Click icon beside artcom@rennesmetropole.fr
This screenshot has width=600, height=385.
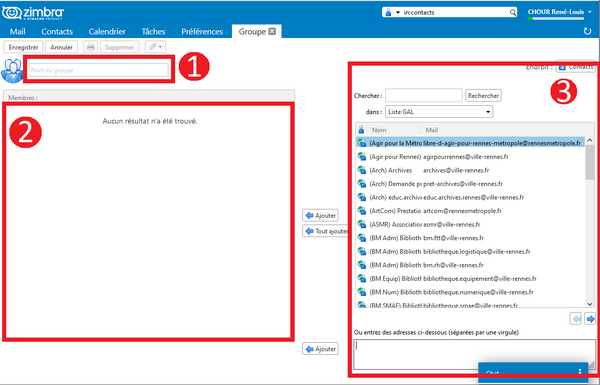(x=362, y=210)
